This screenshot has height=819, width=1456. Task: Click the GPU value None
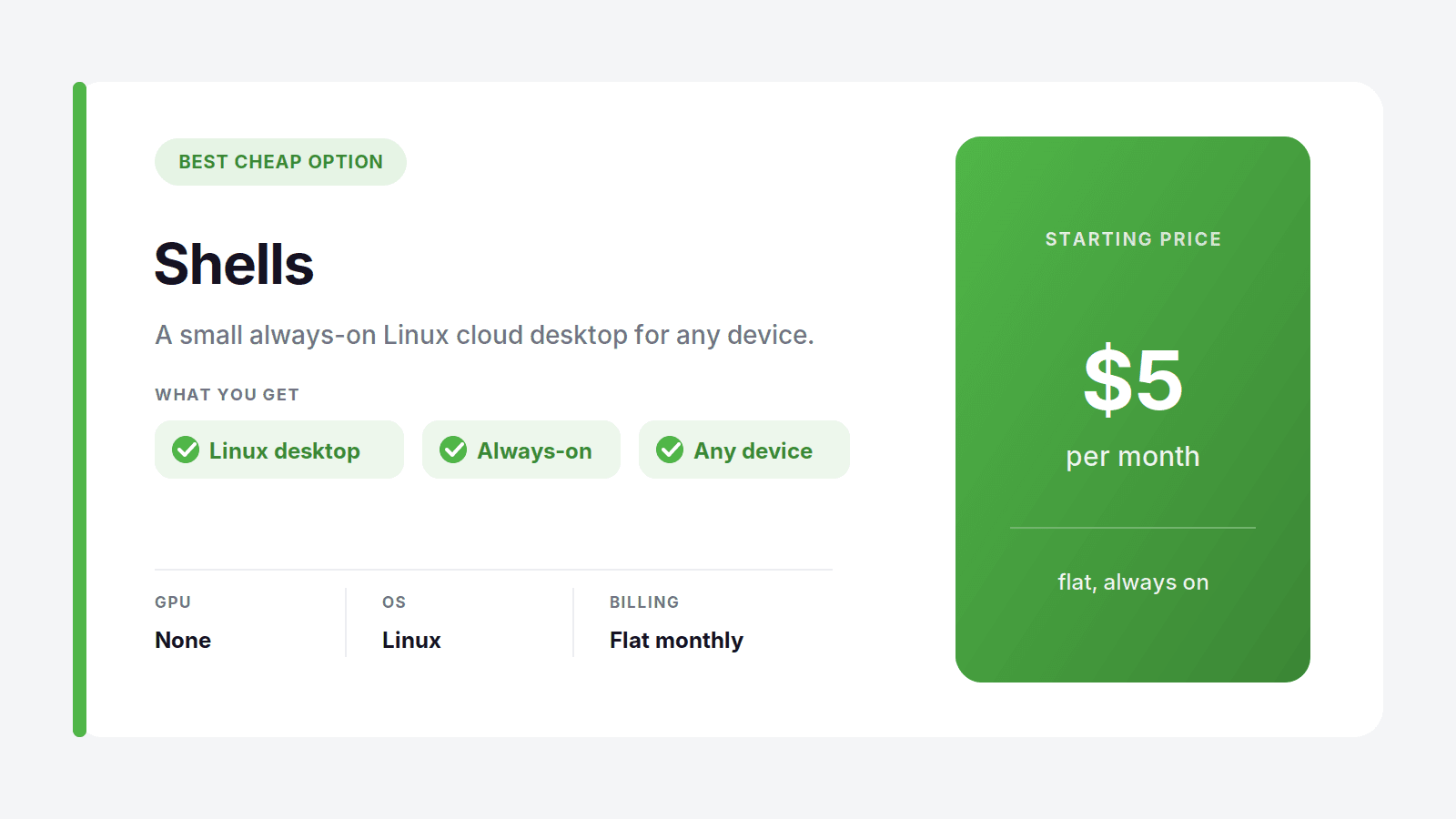coord(183,641)
